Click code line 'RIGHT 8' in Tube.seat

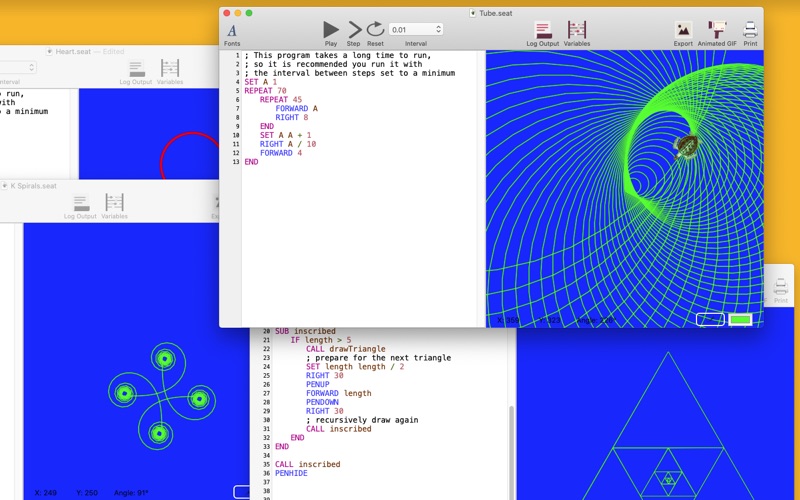coord(291,117)
